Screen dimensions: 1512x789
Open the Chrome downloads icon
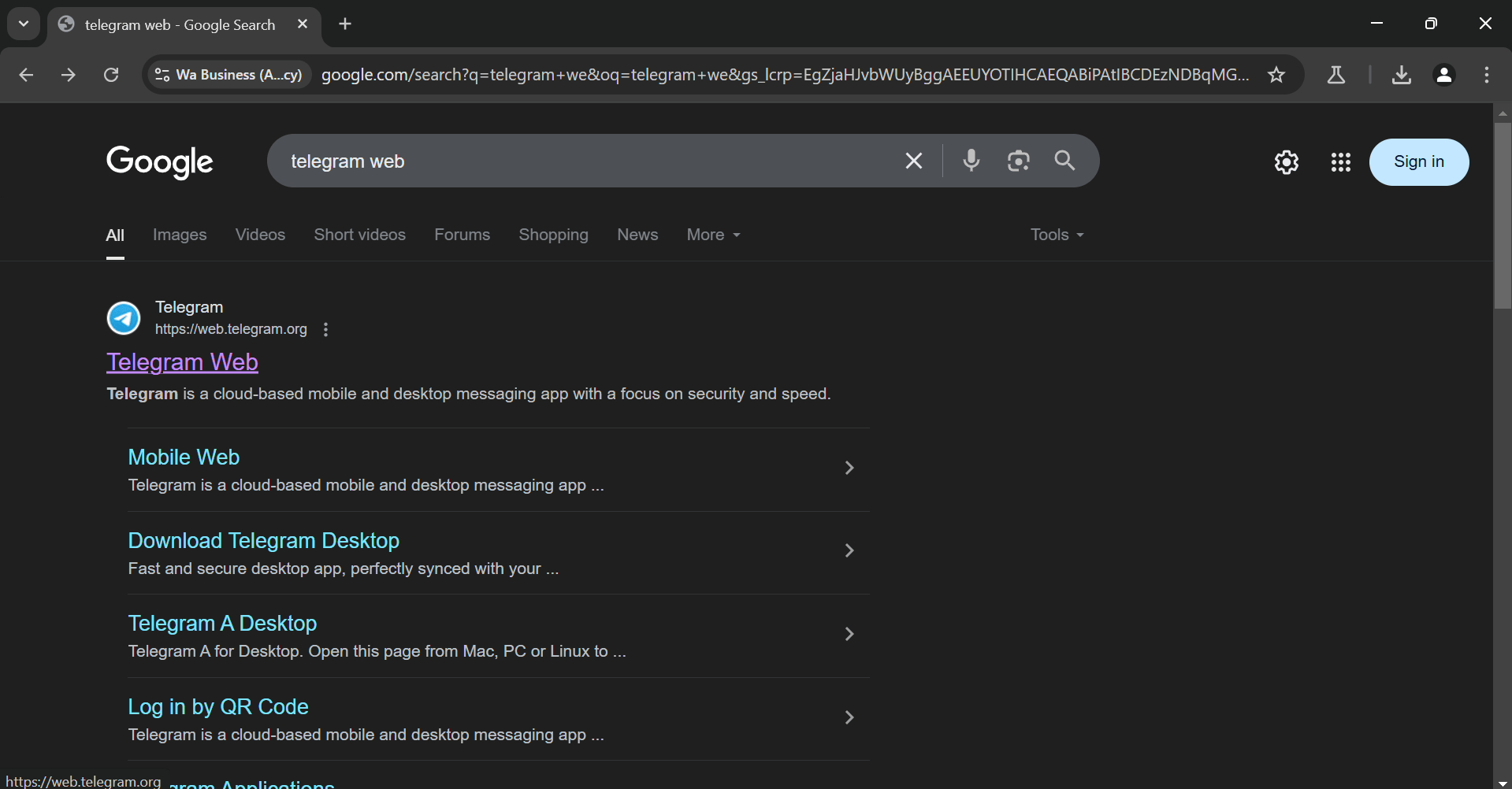click(x=1401, y=75)
